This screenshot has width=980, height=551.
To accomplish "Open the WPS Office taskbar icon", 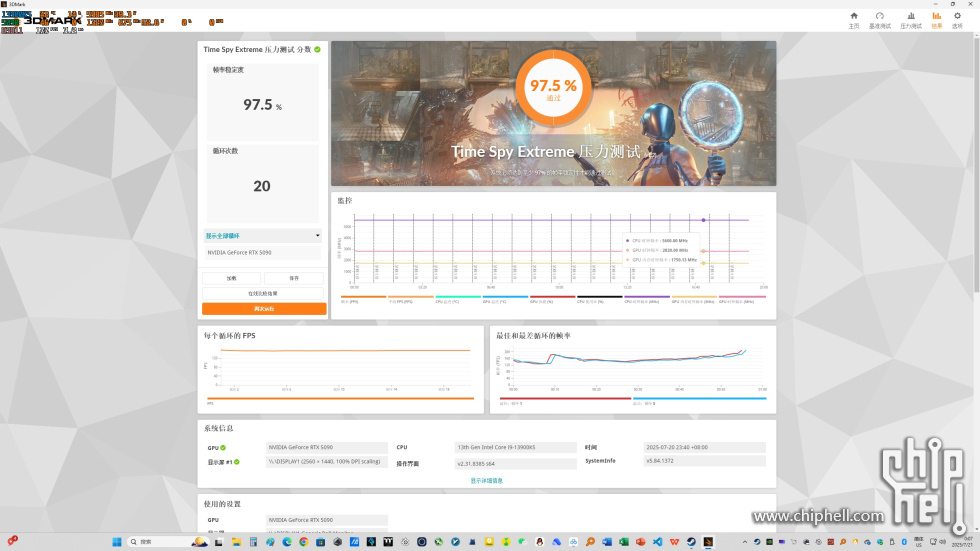I will [x=674, y=542].
